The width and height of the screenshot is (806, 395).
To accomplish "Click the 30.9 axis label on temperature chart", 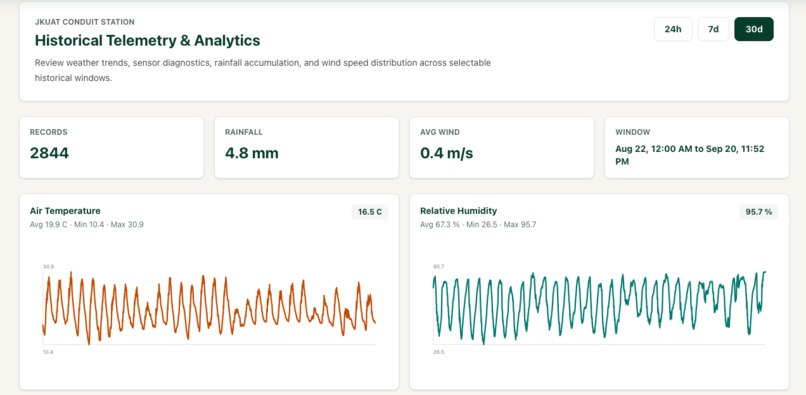I will pyautogui.click(x=49, y=266).
